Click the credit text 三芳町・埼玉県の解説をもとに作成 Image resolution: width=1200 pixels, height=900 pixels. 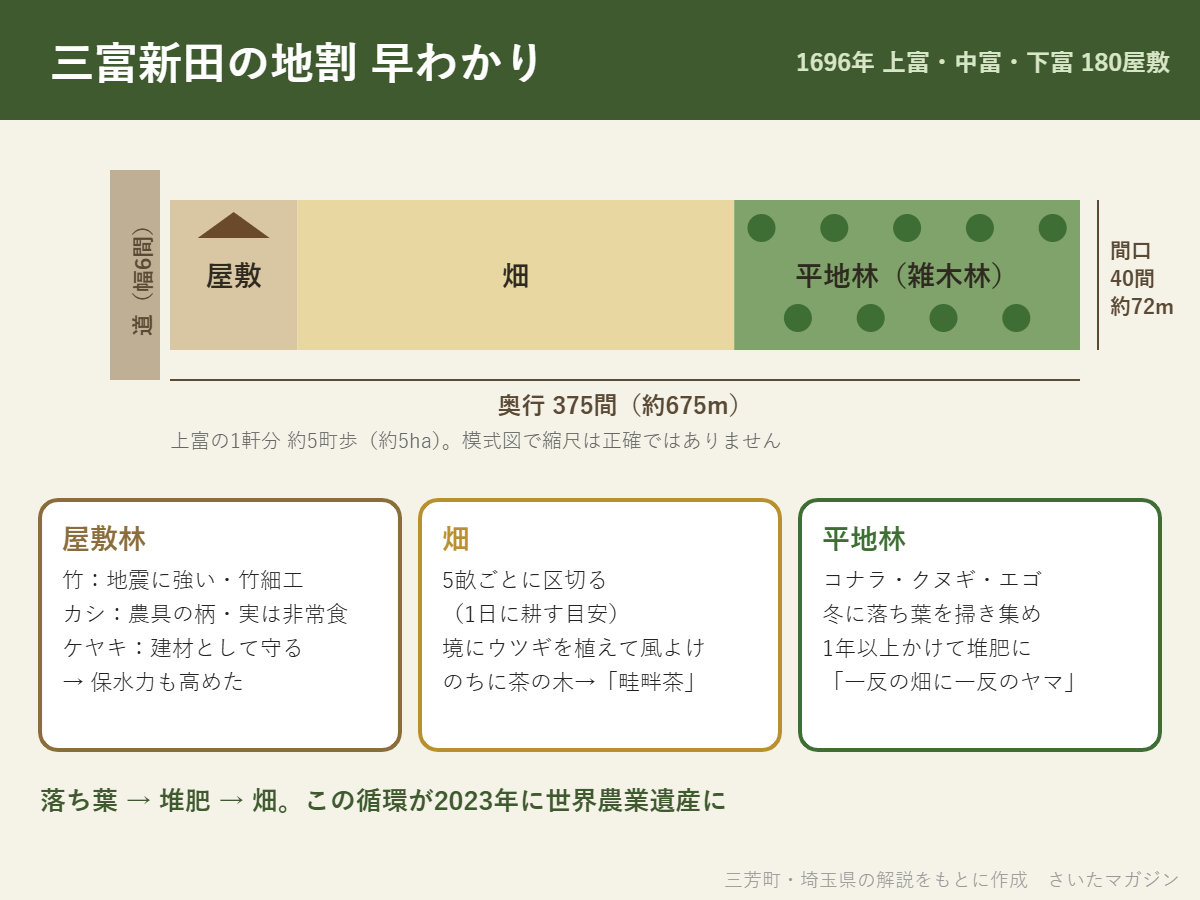click(876, 880)
